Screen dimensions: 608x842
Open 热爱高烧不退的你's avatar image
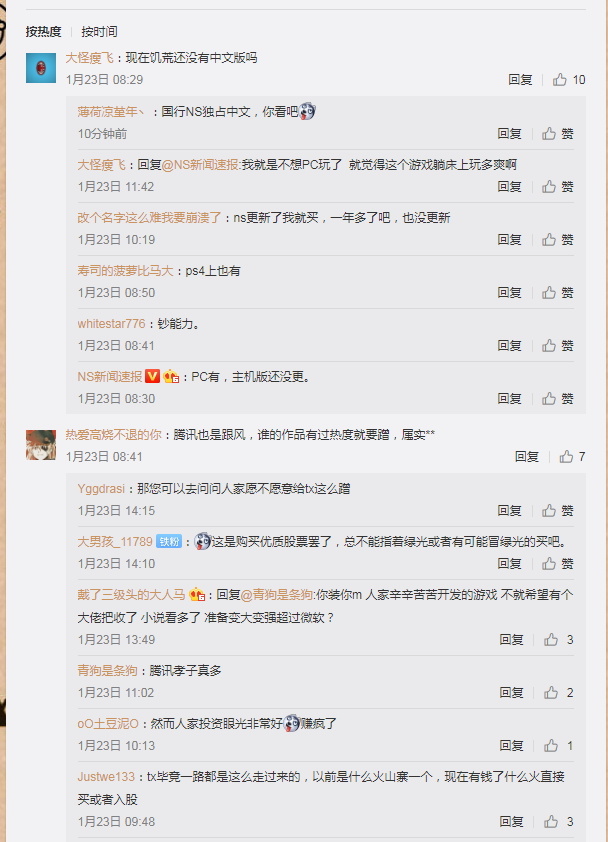pyautogui.click(x=41, y=445)
